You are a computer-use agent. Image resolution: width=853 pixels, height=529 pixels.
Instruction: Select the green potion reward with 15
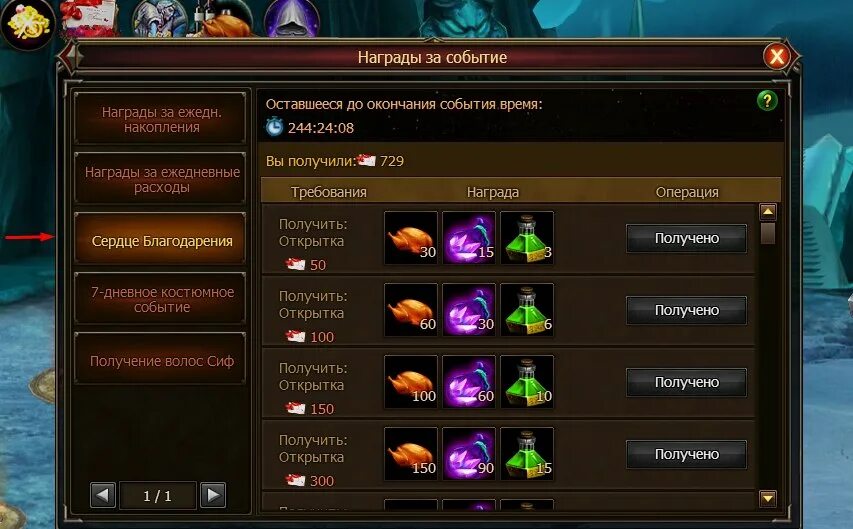(527, 453)
